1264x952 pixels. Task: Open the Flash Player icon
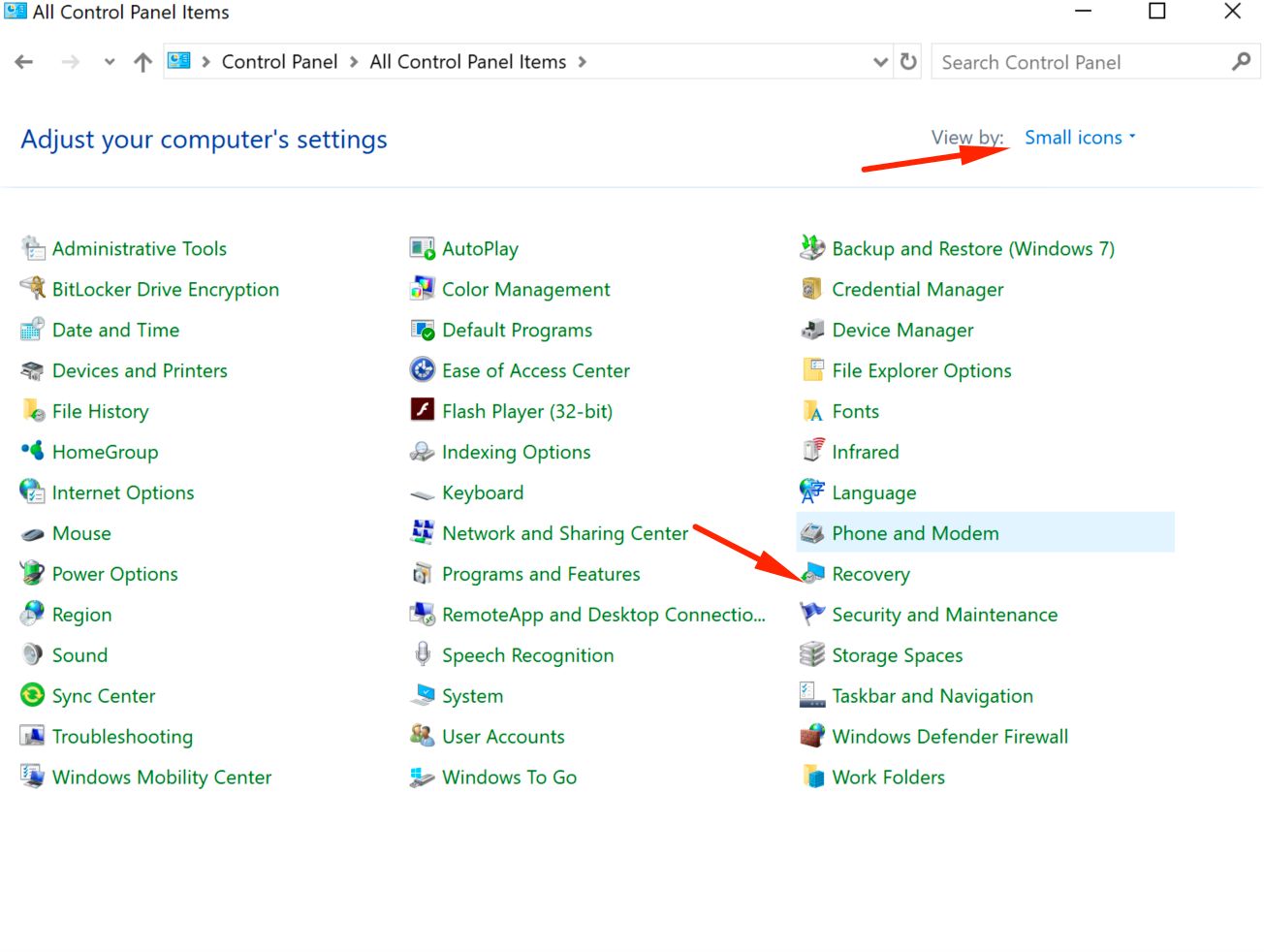click(423, 411)
